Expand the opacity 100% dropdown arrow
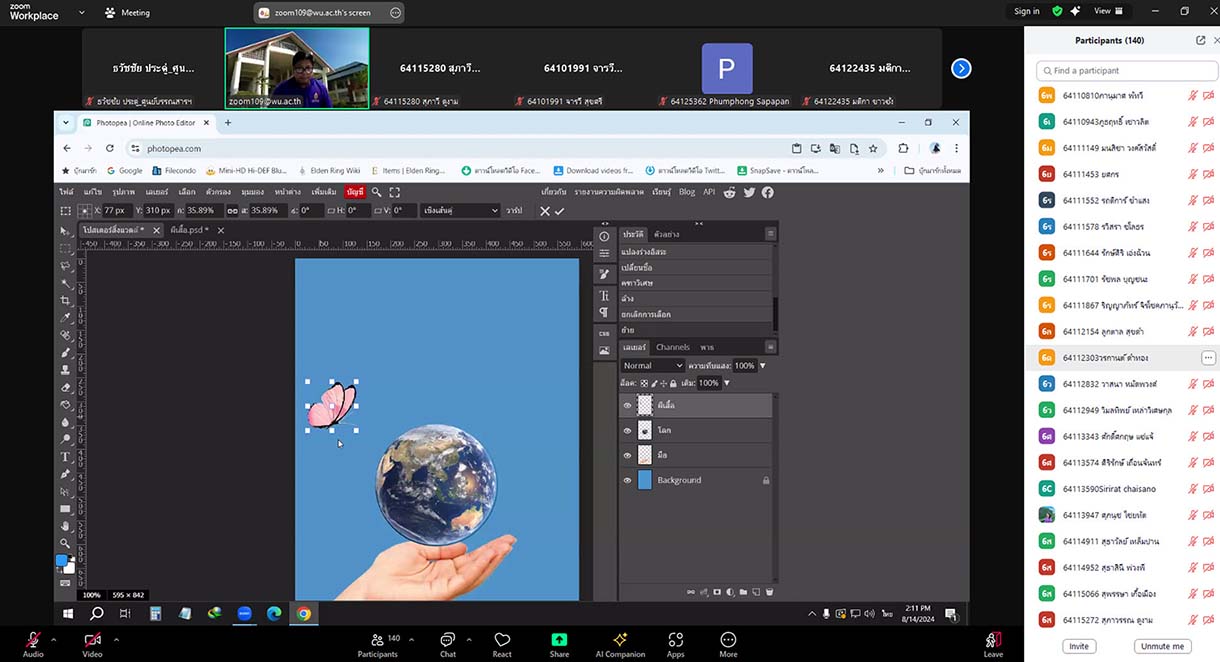The image size is (1220, 662). coord(762,366)
